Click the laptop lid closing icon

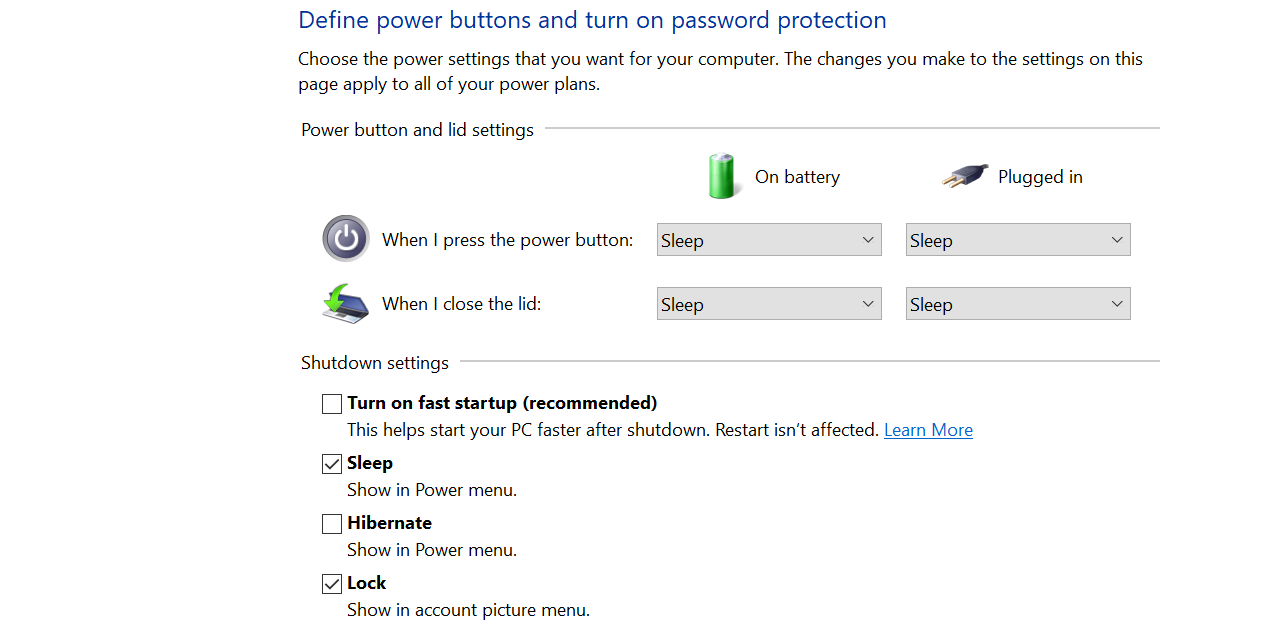346,303
